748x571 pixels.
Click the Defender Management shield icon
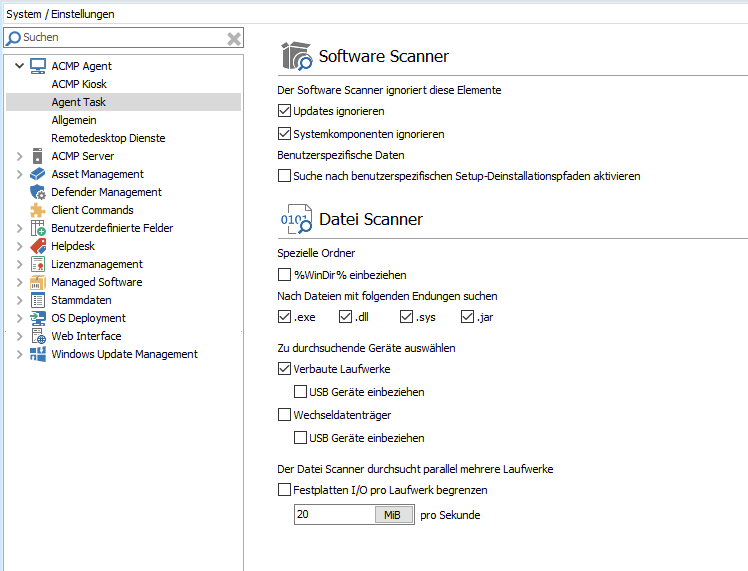(x=38, y=192)
